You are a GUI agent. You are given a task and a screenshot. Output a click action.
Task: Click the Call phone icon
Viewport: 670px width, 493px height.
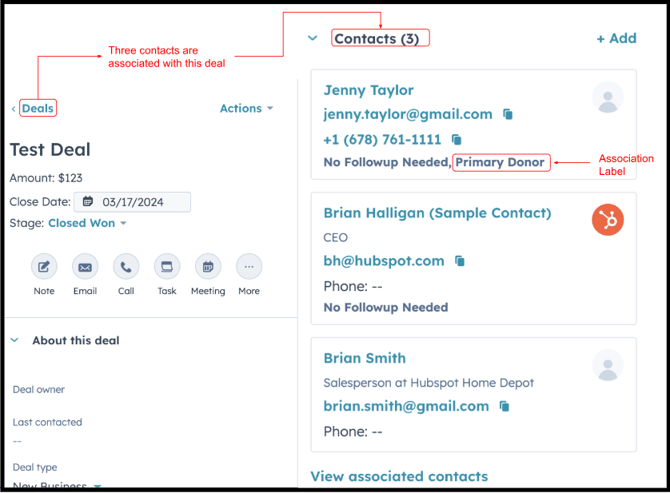[x=126, y=267]
